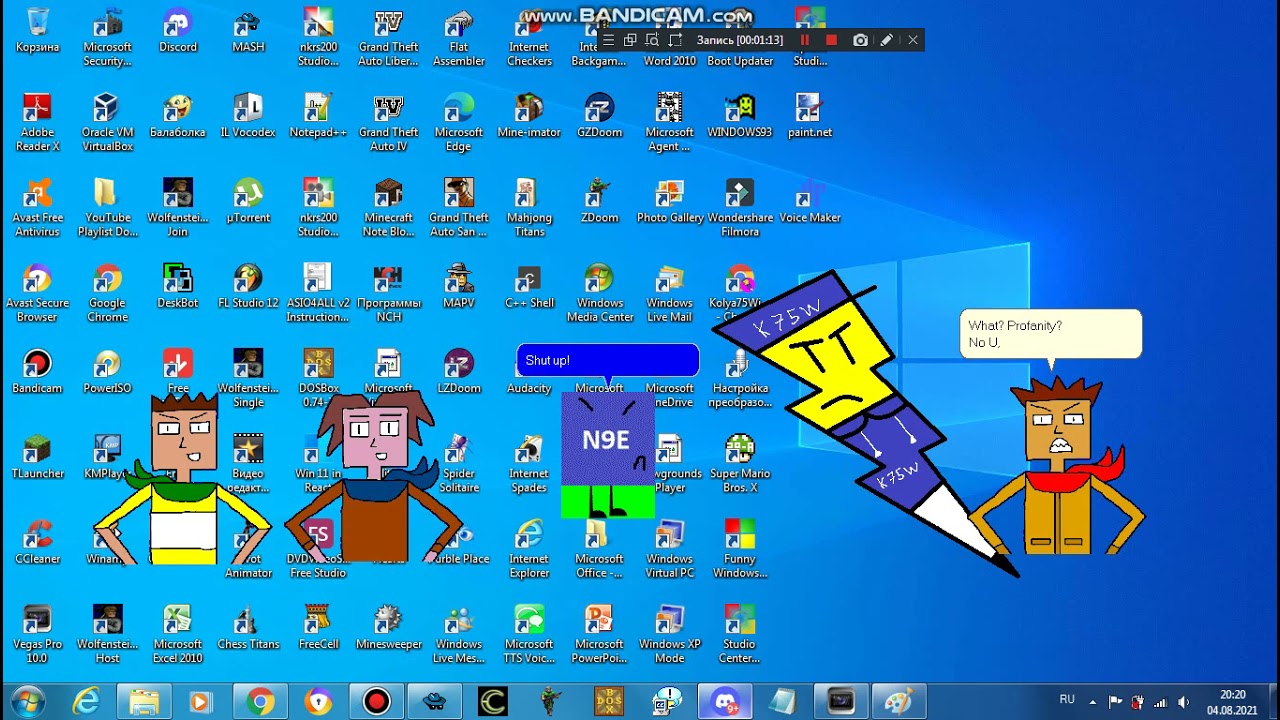The height and width of the screenshot is (720, 1280).
Task: Open DOSBox from the taskbar
Action: [x=609, y=702]
